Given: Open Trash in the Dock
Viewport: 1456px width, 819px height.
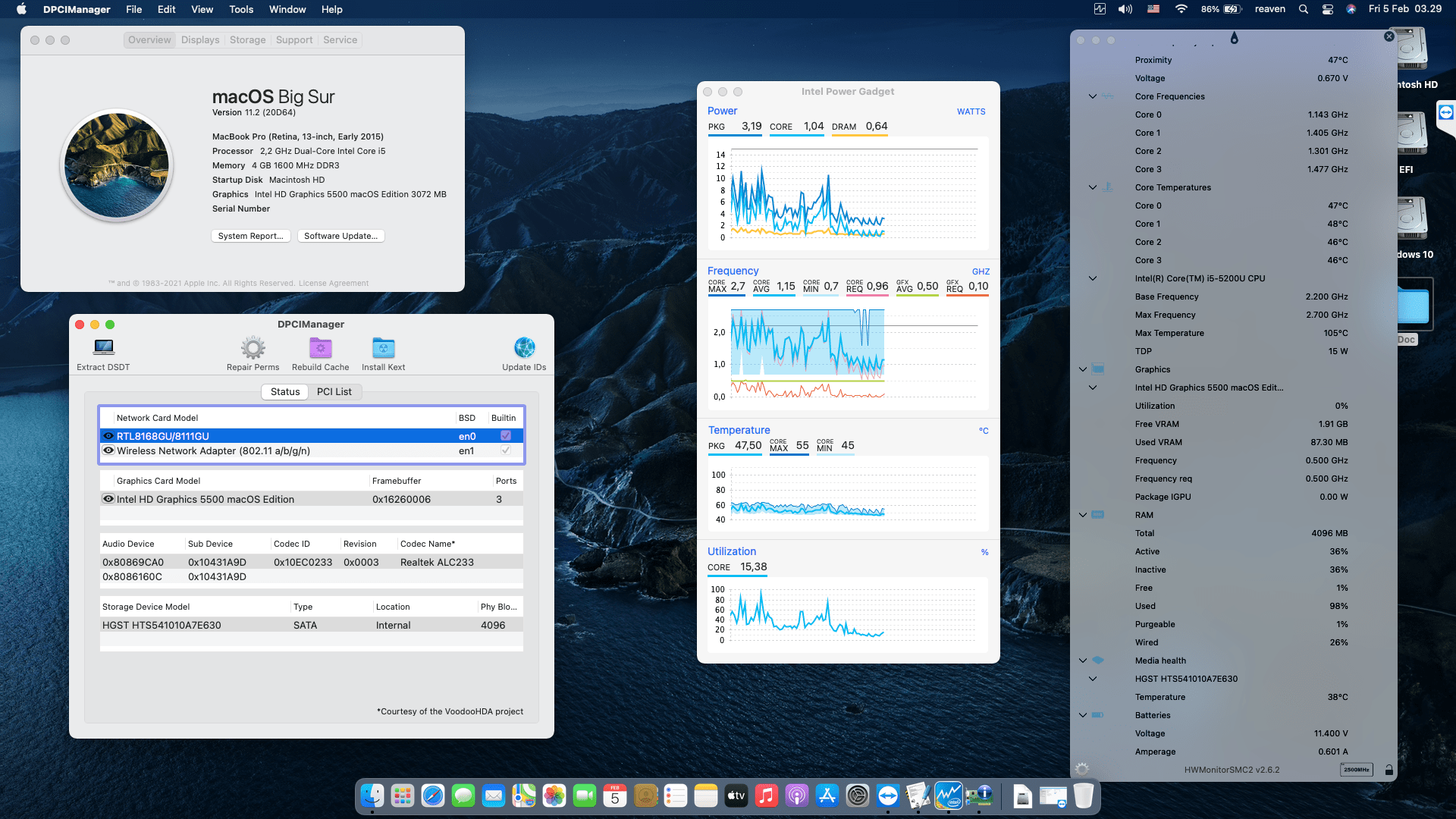Looking at the screenshot, I should tap(1084, 795).
